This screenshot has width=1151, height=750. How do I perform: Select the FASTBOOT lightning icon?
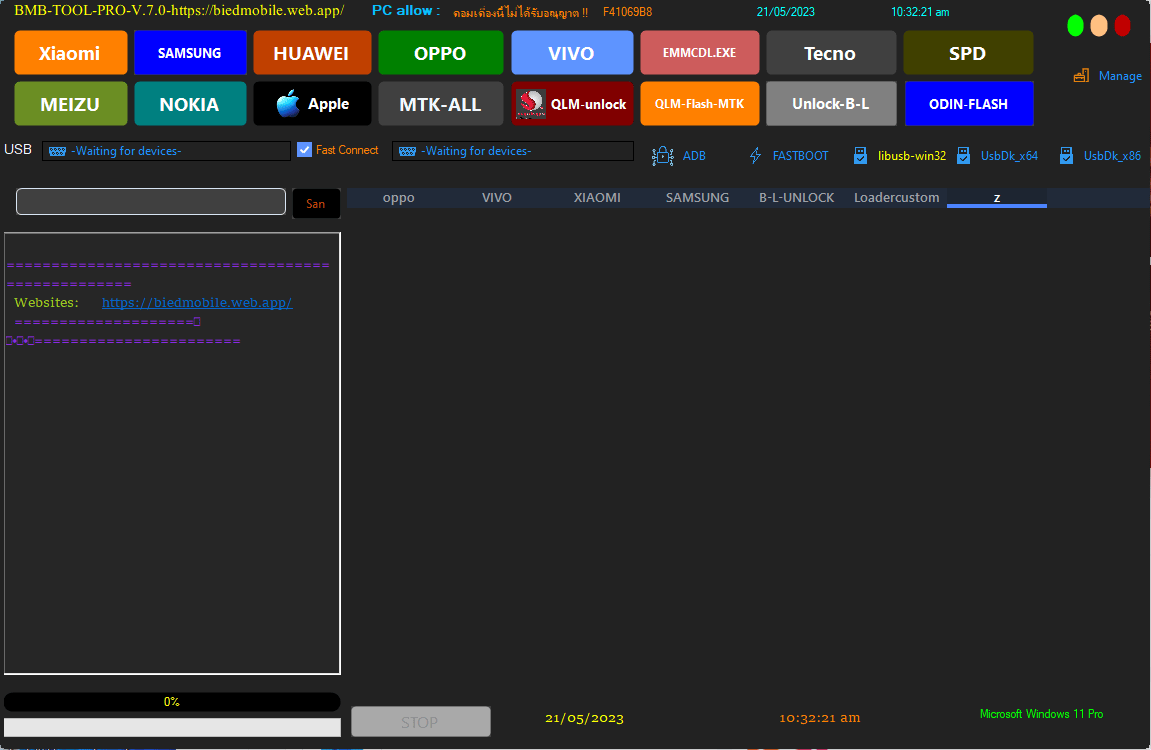(754, 156)
